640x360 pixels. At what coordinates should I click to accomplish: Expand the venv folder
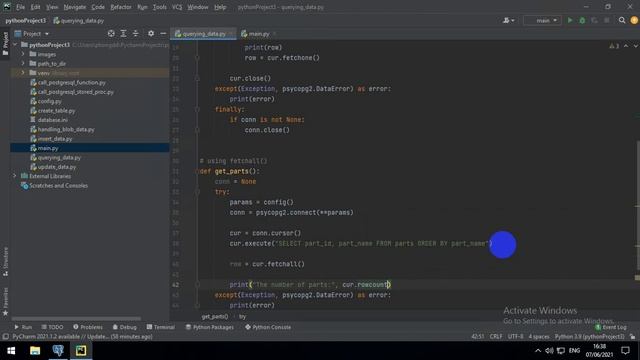tap(23, 73)
